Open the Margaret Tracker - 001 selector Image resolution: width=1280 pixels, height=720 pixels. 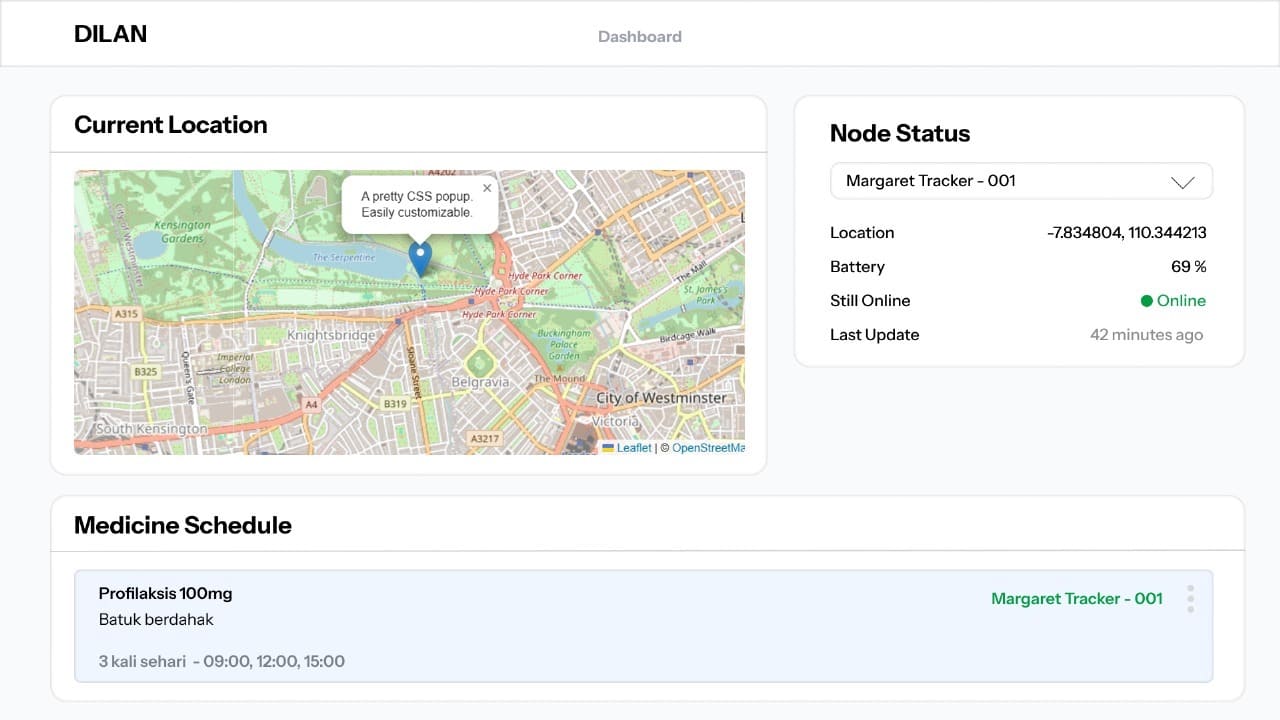1020,181
